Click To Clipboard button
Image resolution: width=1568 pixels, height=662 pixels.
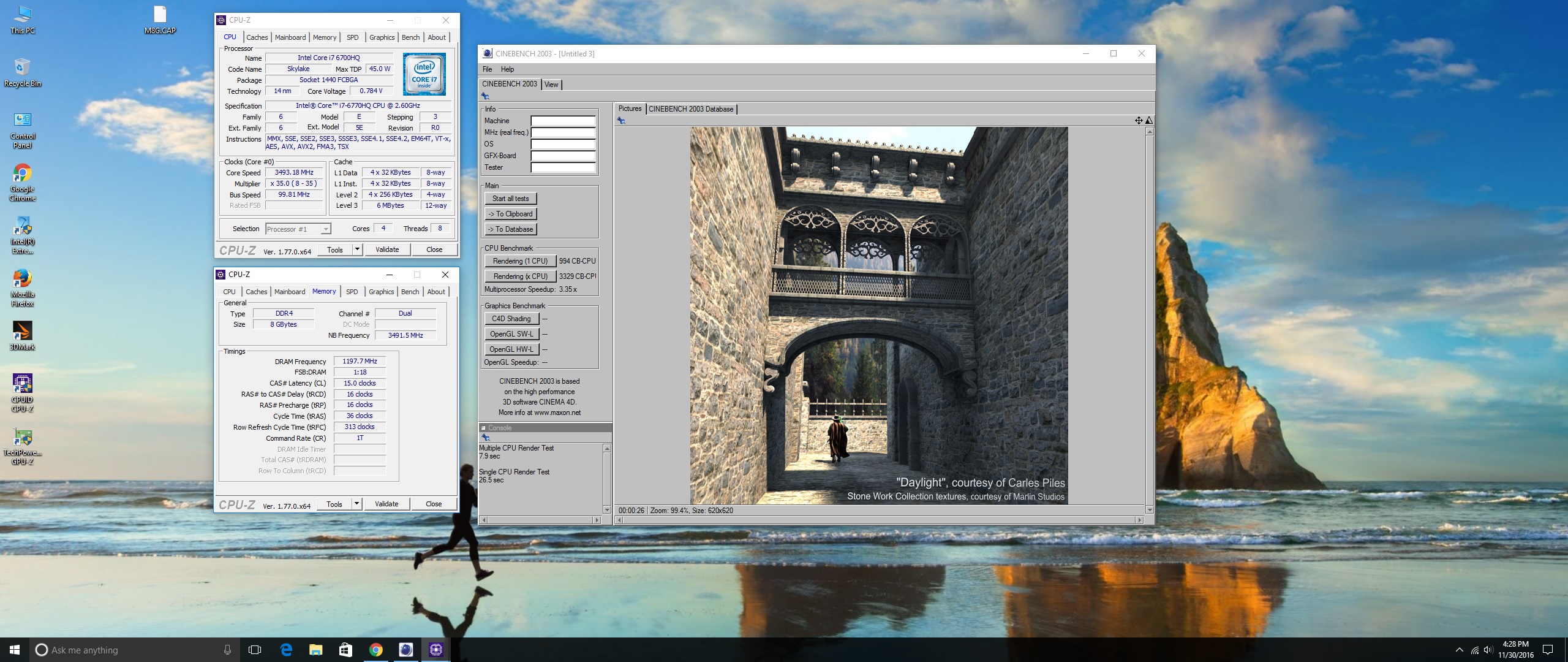coord(511,214)
